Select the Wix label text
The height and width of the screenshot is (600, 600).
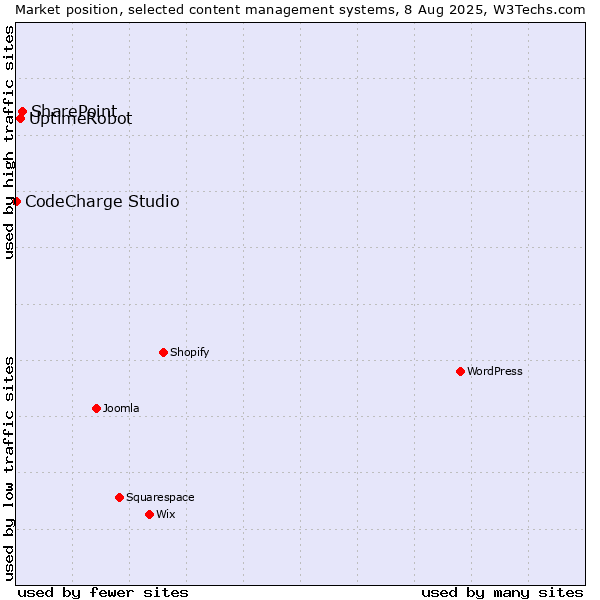point(166,514)
